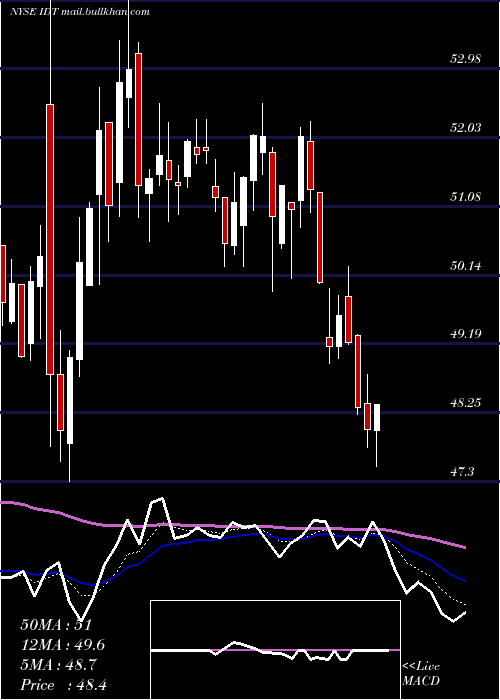This screenshot has width=500, height=700.
Task: Select the 52.98 price axis label
Action: 465,58
